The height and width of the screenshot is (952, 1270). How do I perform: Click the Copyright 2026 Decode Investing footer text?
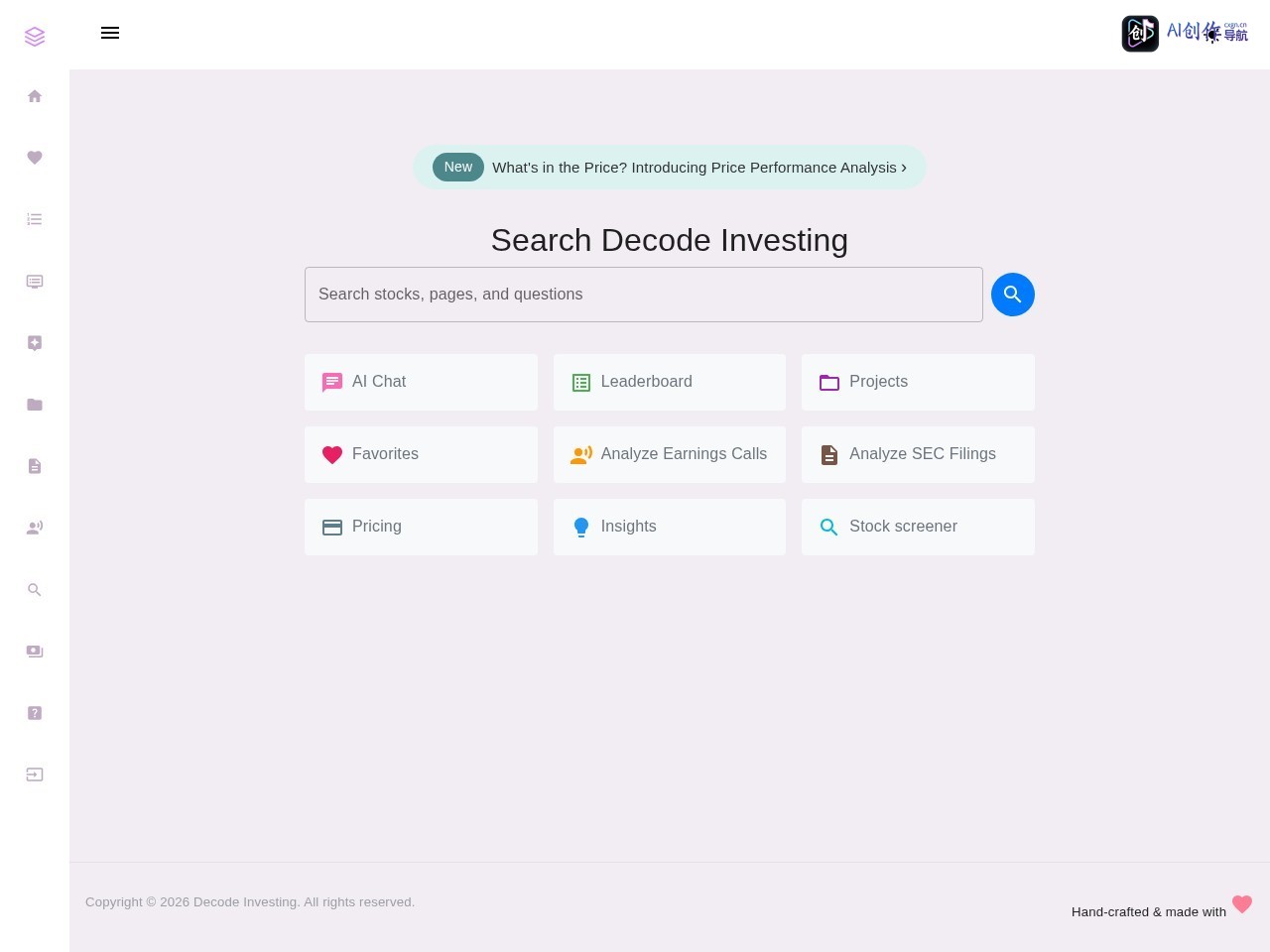(250, 902)
